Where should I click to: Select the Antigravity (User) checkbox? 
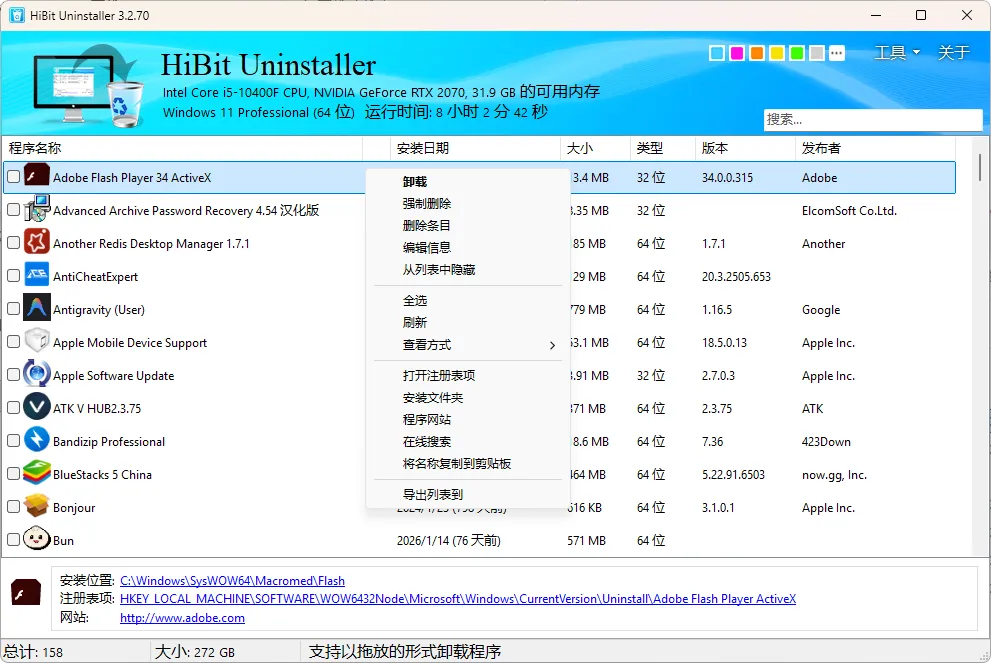(13, 309)
